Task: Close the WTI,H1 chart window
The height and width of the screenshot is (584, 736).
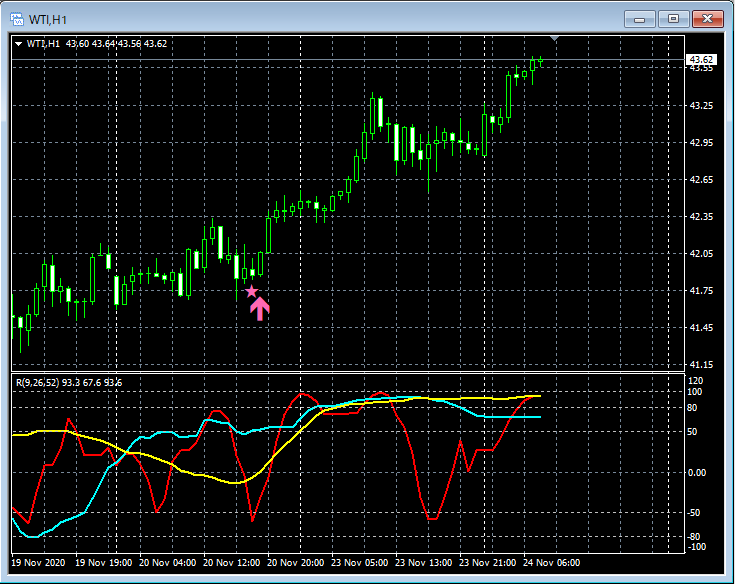Action: [708, 19]
